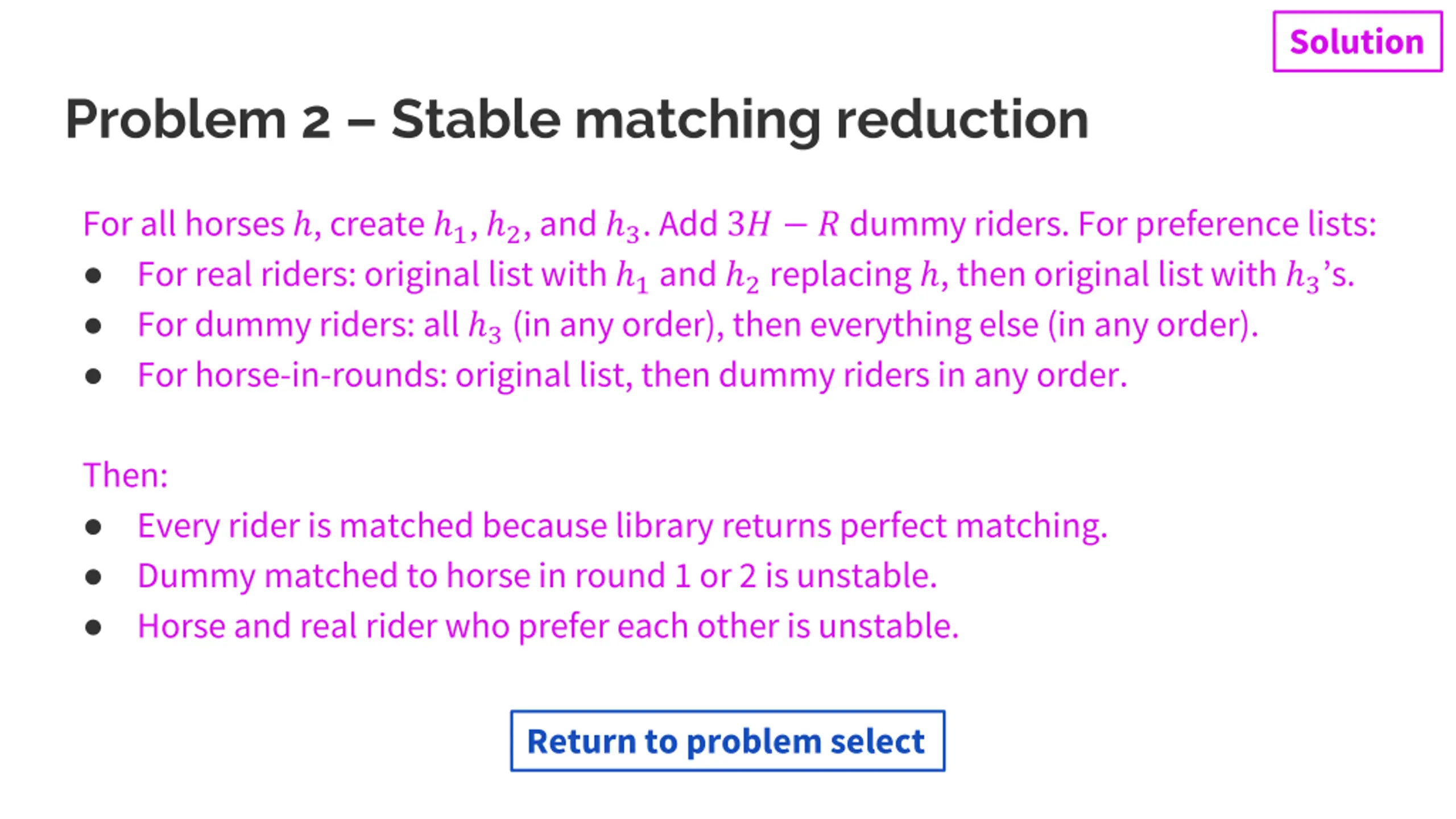
Task: Click the 3H − R math expression
Action: [x=783, y=224]
